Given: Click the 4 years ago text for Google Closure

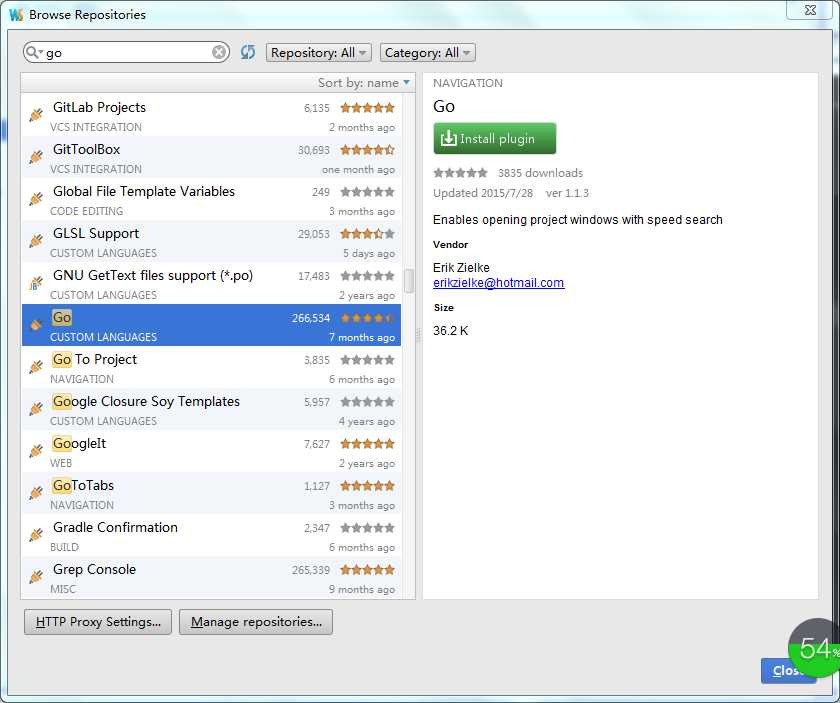Looking at the screenshot, I should point(366,421).
